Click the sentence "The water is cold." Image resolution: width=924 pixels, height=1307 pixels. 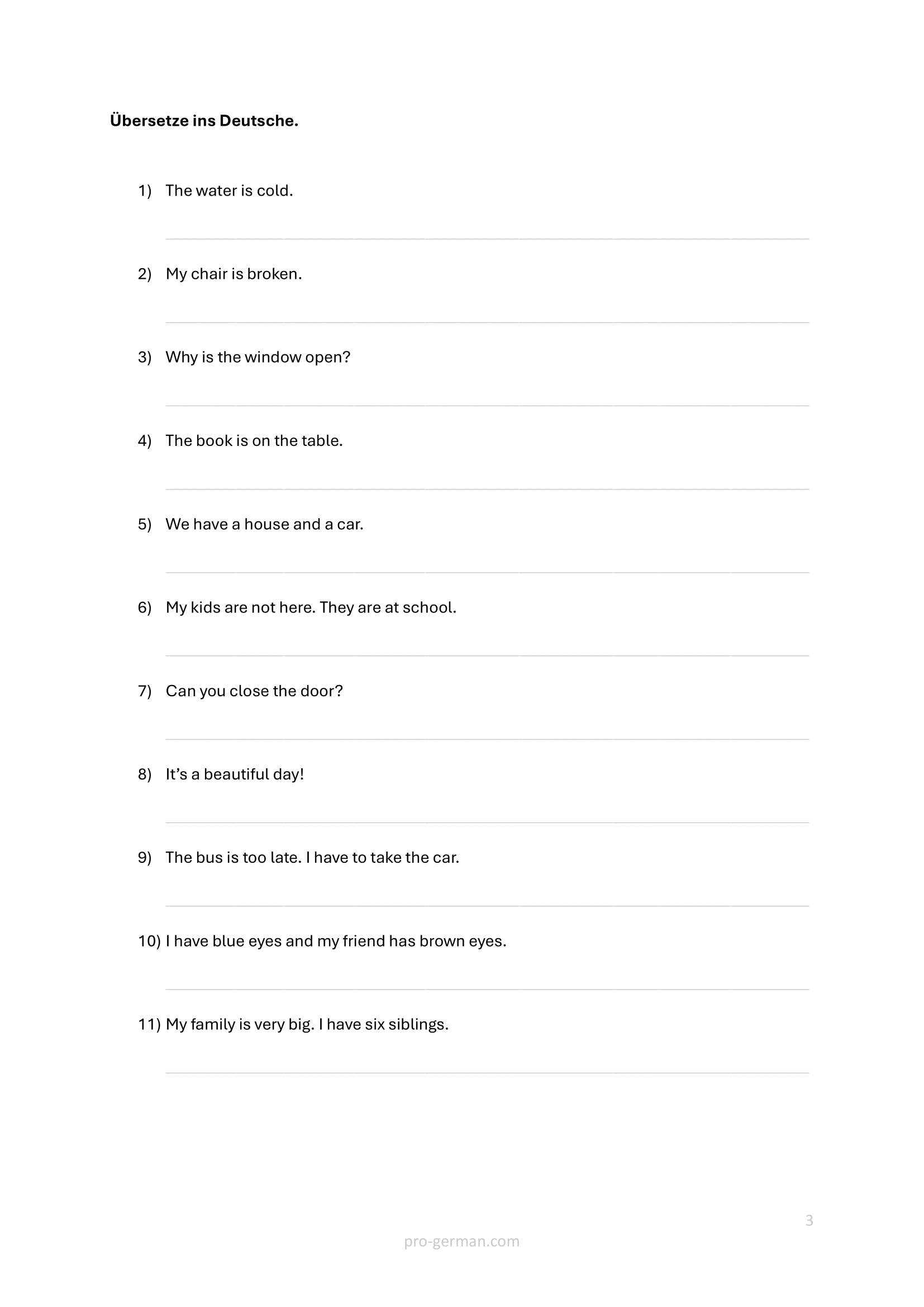(x=229, y=191)
